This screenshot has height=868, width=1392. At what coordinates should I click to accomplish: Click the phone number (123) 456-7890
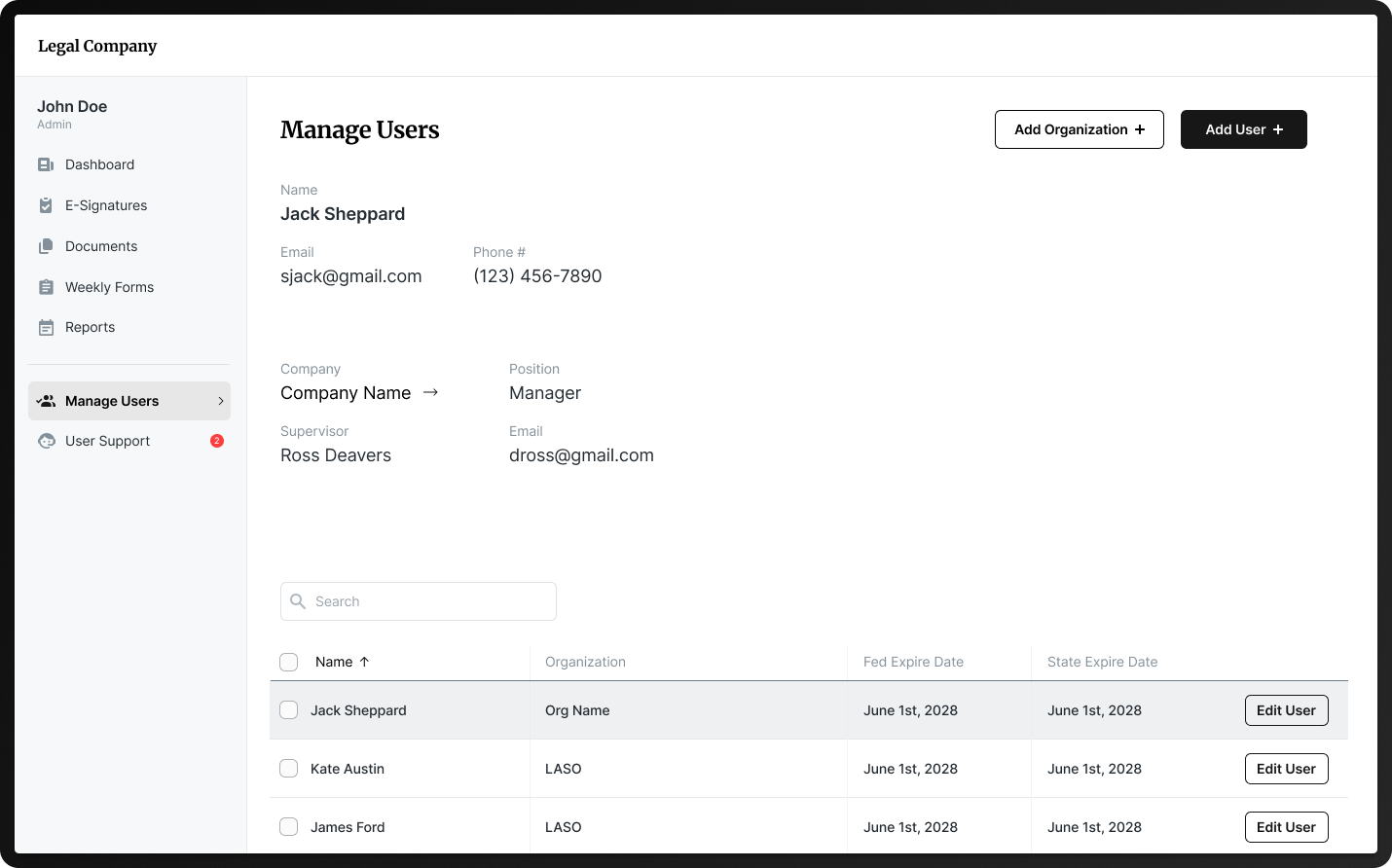click(537, 276)
